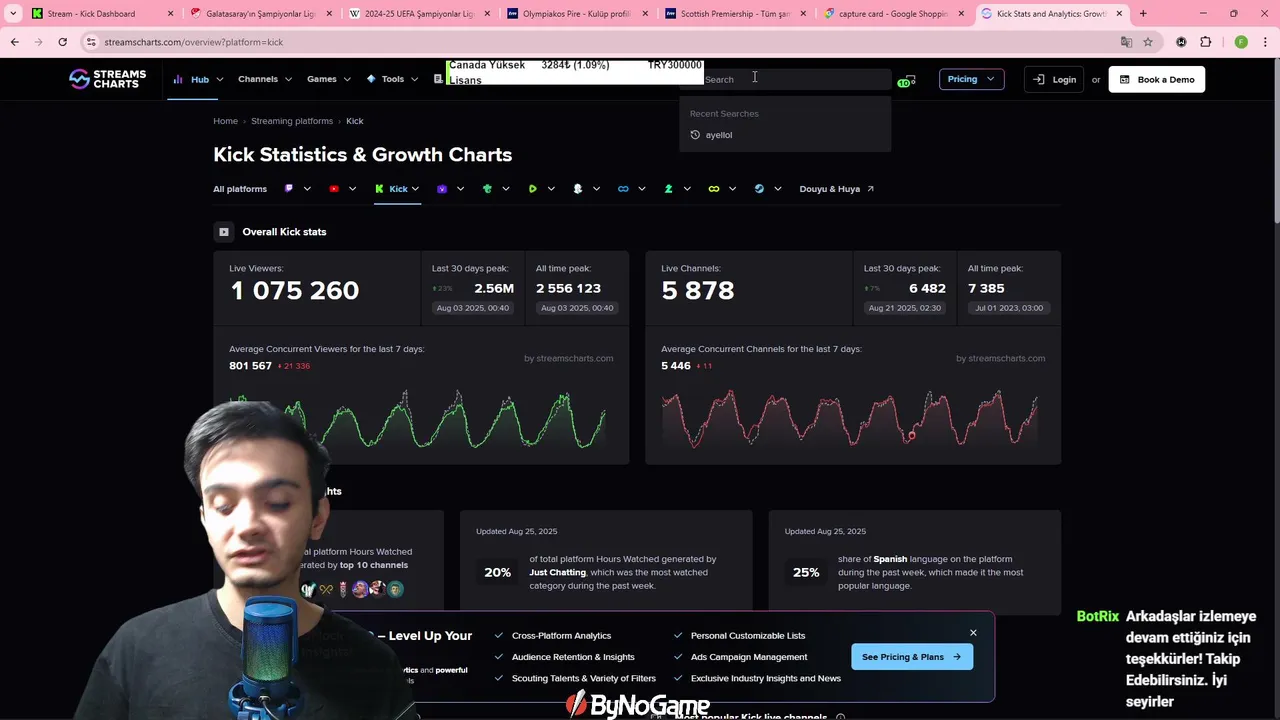The image size is (1280, 720).
Task: Open browser Extensions puzzle icon
Action: coord(1205,42)
